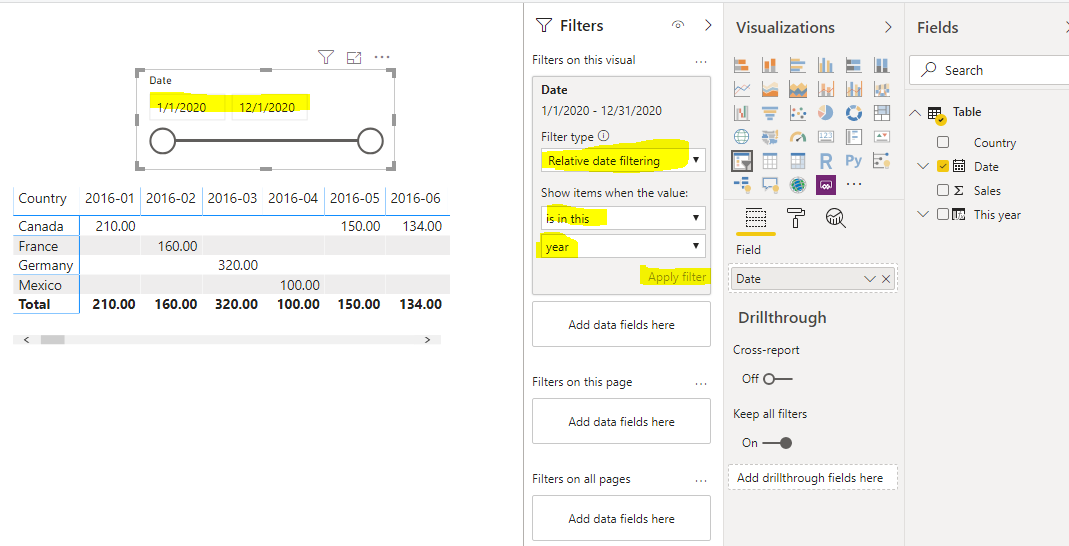
Task: Select the waterfall chart visual
Action: (x=742, y=112)
